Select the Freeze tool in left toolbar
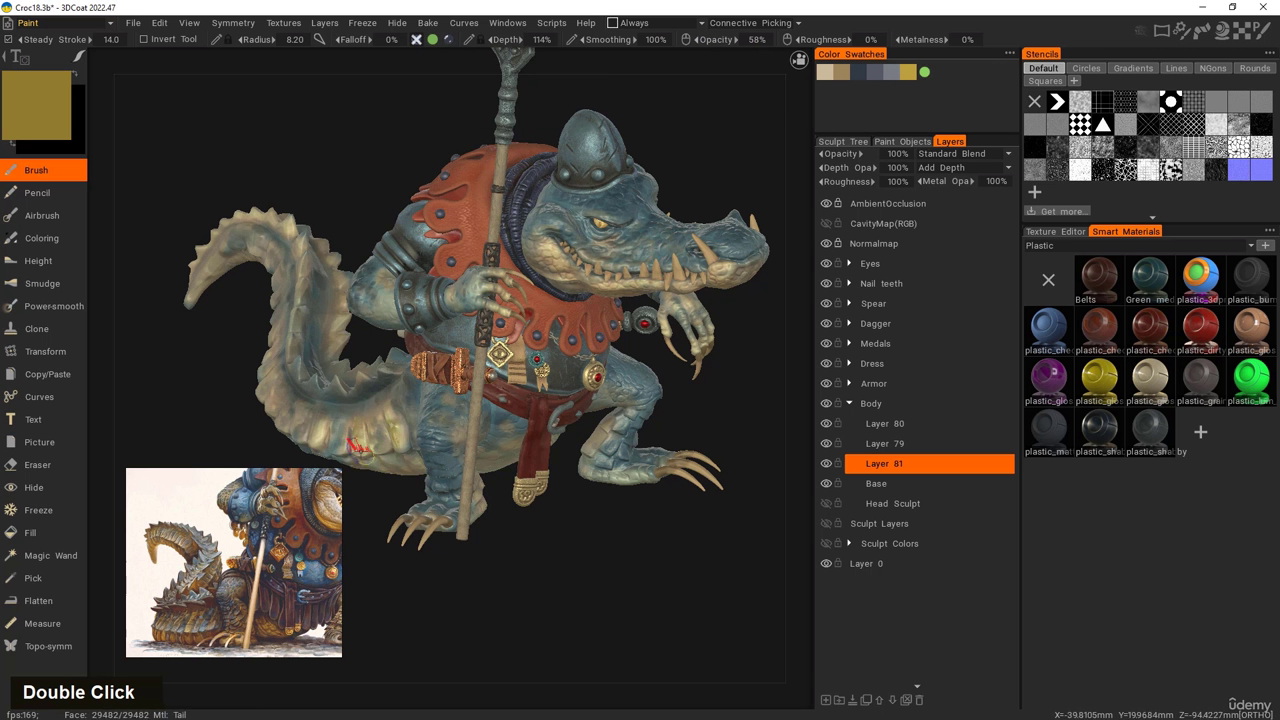 coord(43,510)
